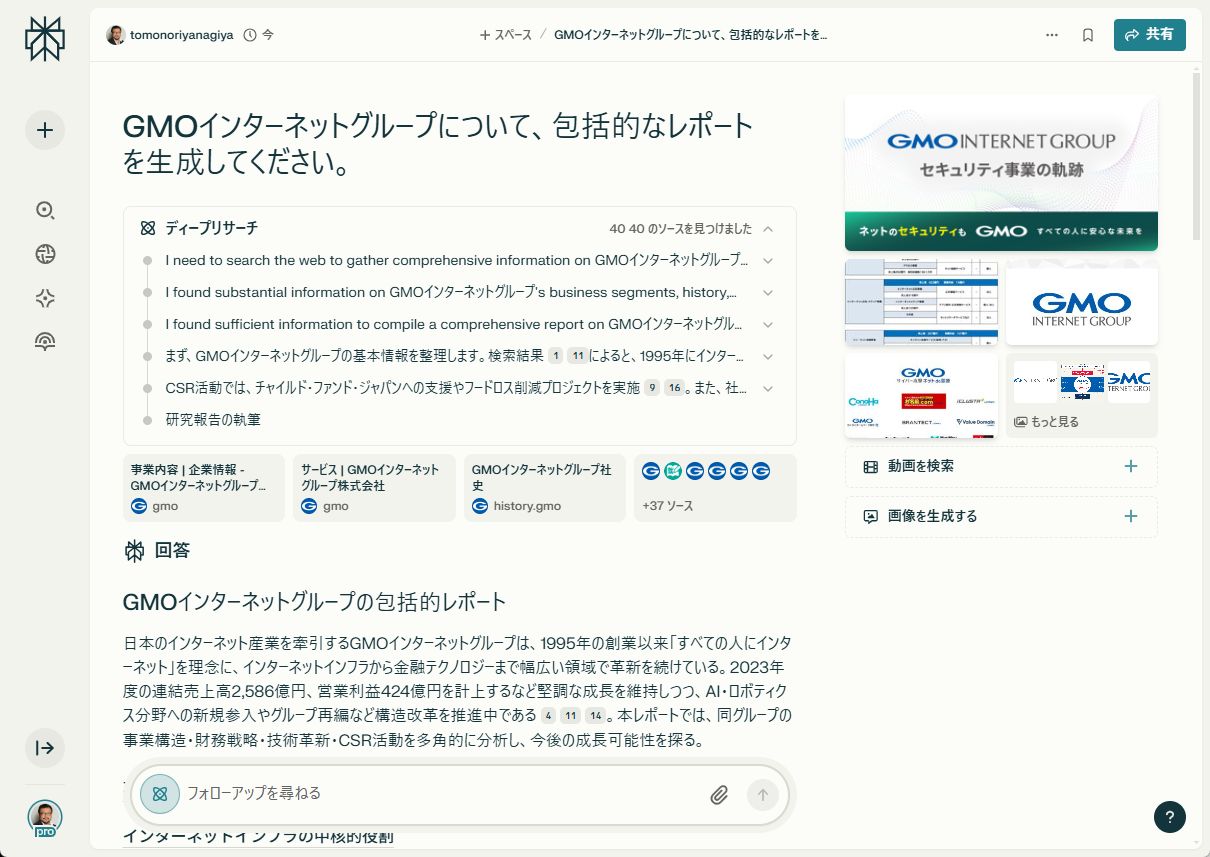This screenshot has width=1210, height=857.
Task: Open the Discover globe icon in sidebar
Action: [44, 254]
